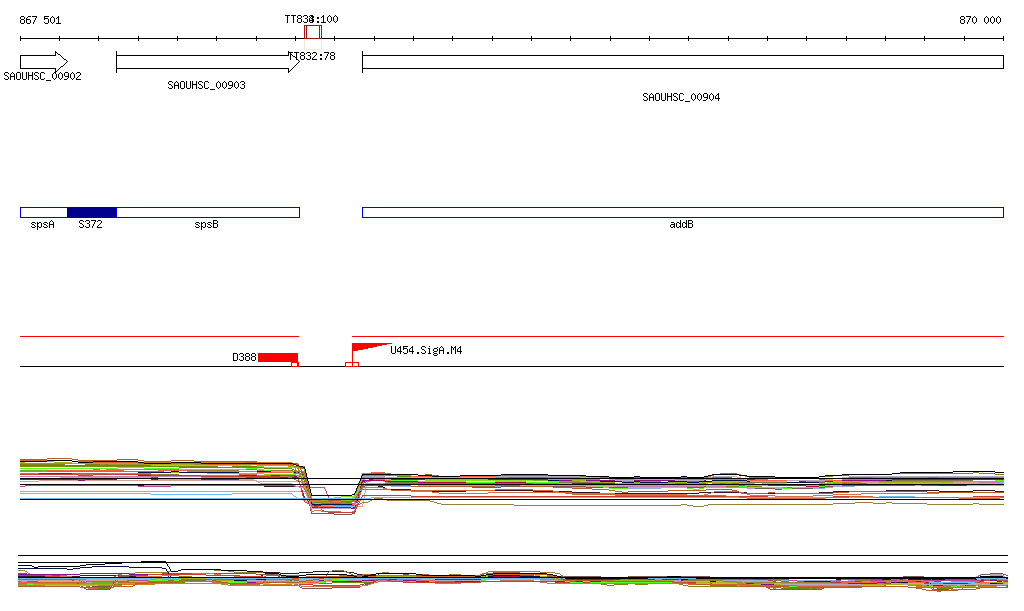Click the TT832:78 terminator label
This screenshot has height=611, width=1024.
[312, 57]
